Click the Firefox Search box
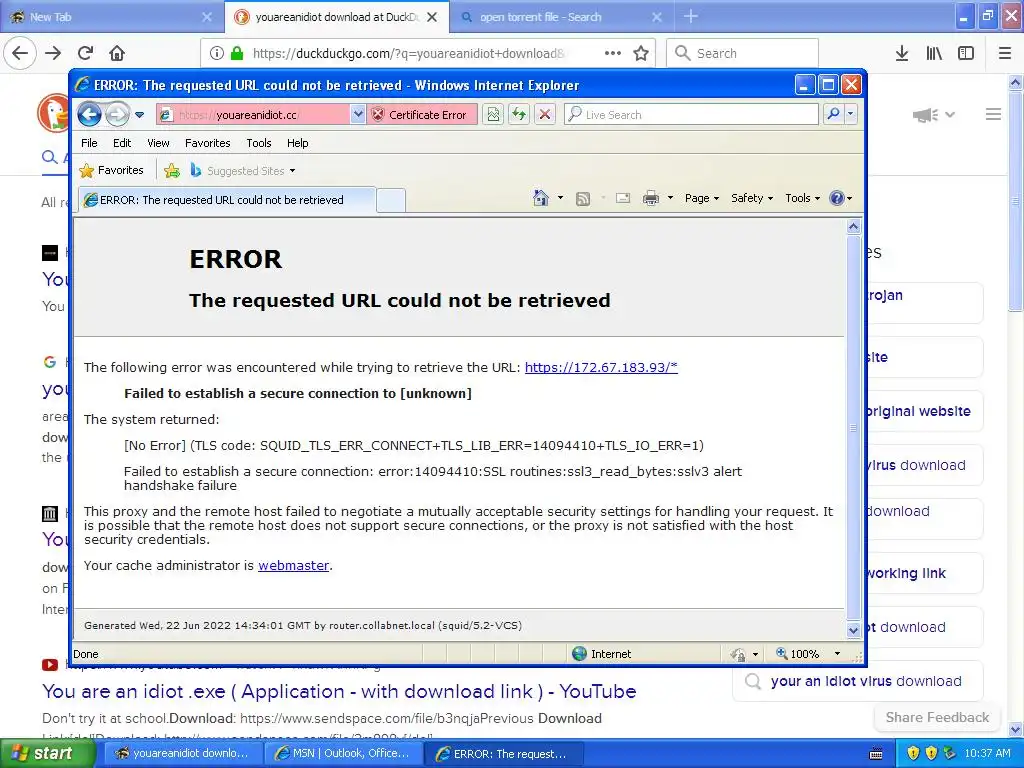Screen dimensions: 1024x768 click(x=743, y=54)
